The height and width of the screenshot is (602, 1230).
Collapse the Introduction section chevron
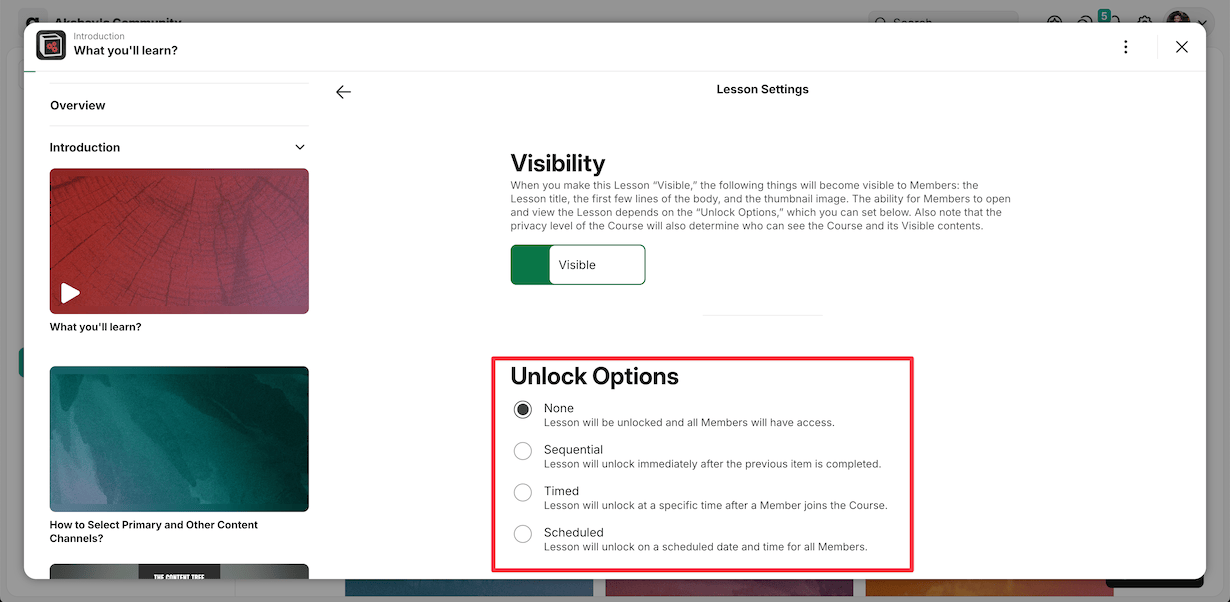[x=300, y=147]
